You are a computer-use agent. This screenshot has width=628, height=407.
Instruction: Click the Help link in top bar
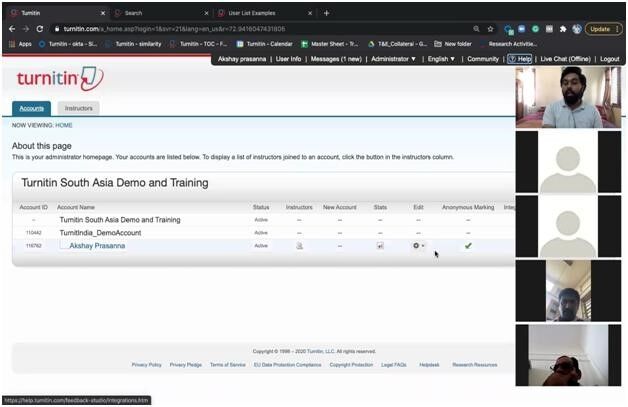519,59
